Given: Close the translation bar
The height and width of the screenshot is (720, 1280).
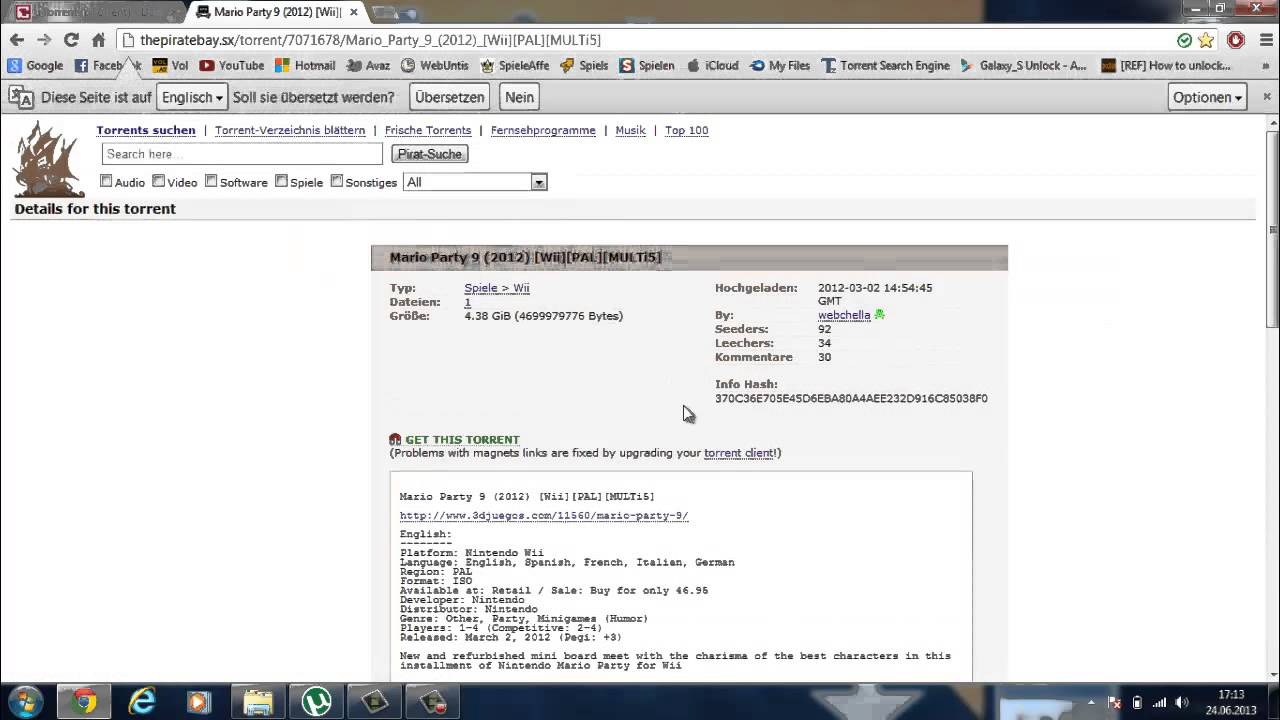Looking at the screenshot, I should tap(1267, 97).
